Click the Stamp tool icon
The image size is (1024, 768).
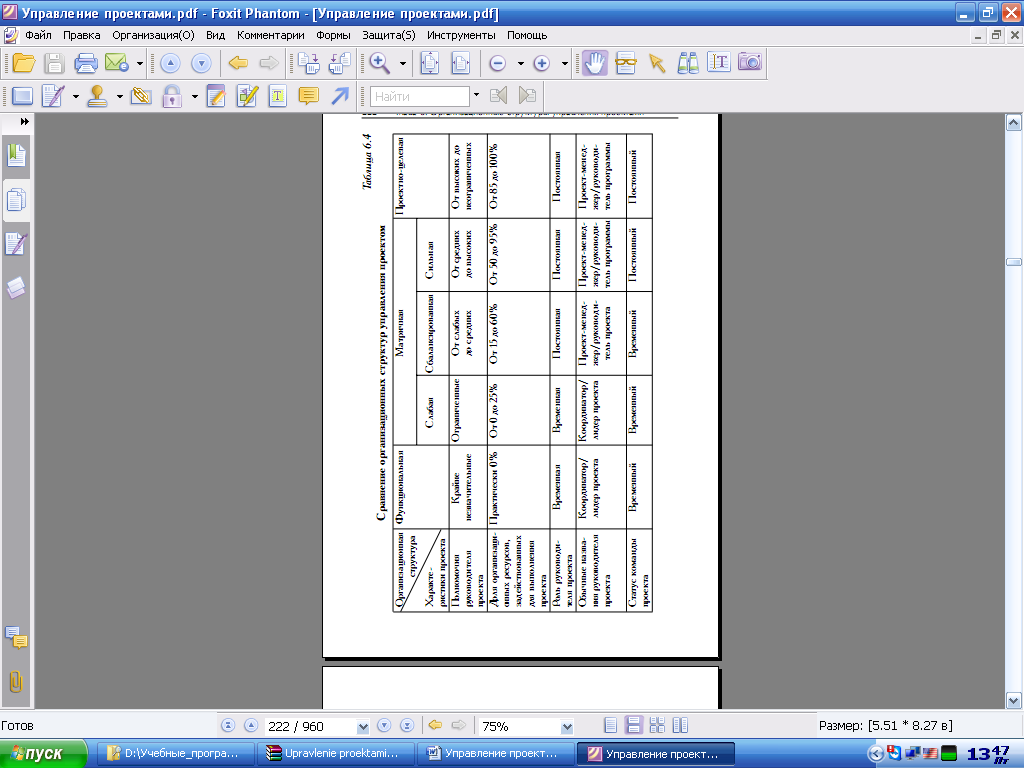[x=97, y=97]
